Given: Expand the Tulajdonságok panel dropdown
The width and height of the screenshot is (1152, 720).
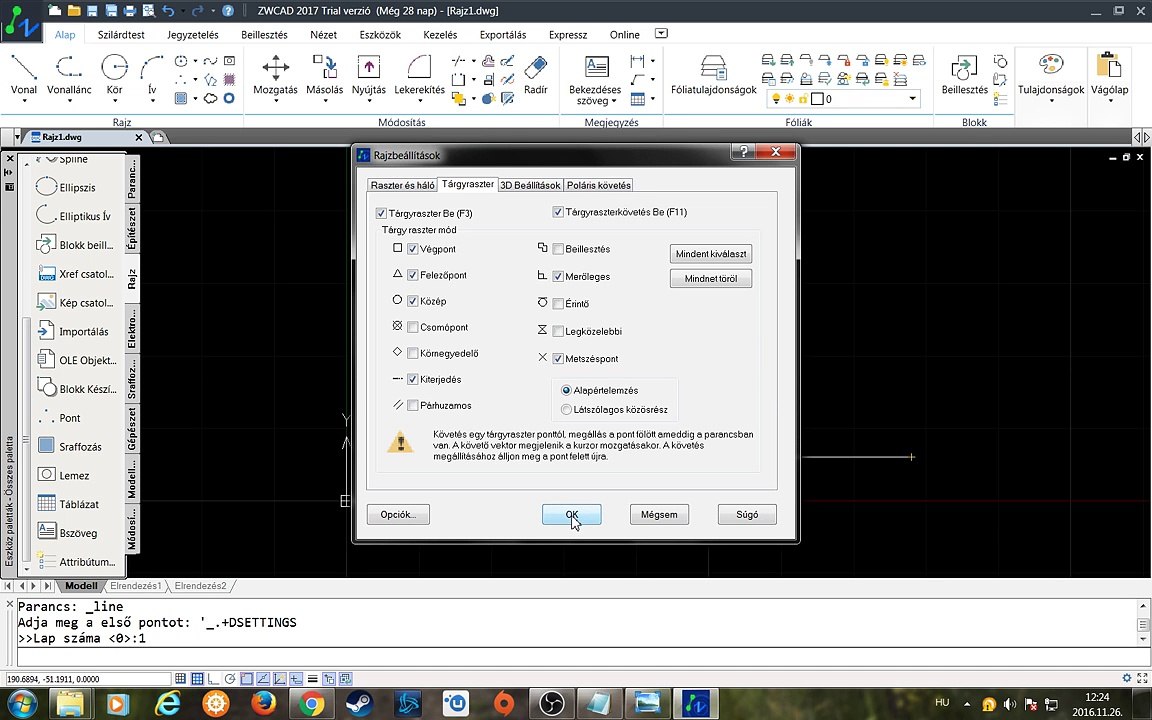Looking at the screenshot, I should coord(1051,101).
